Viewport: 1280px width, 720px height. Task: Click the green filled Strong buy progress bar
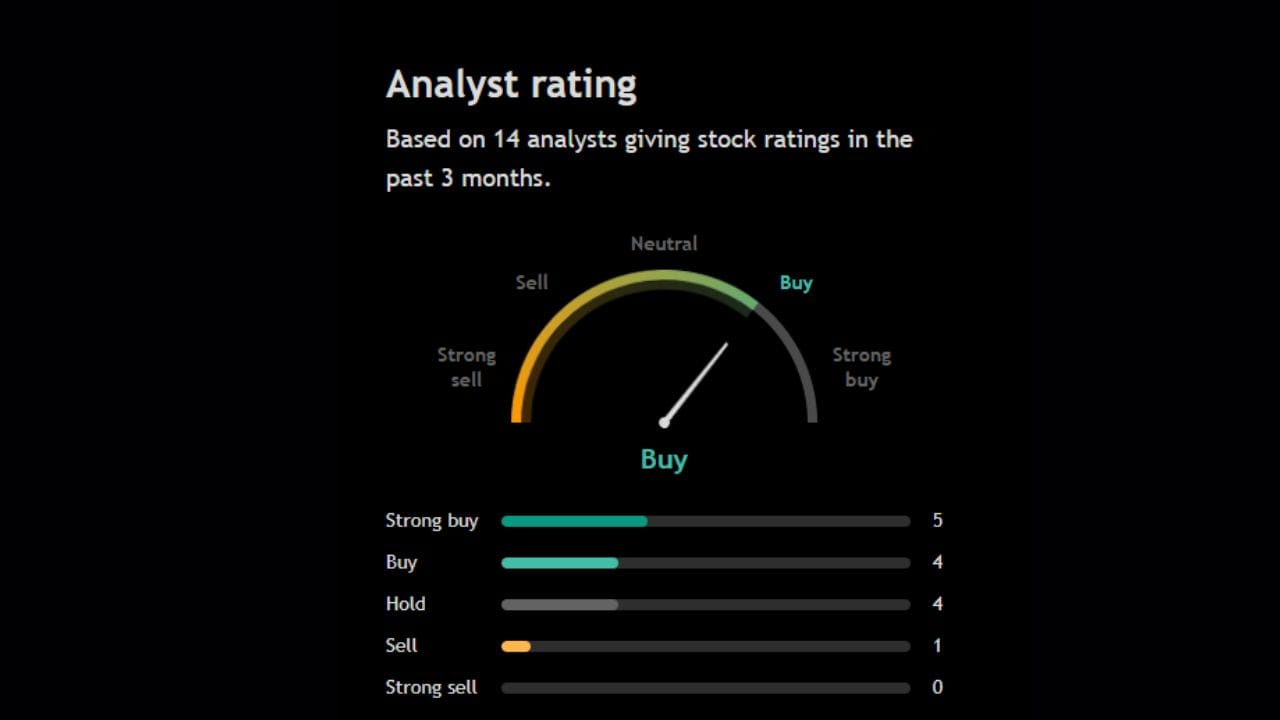click(574, 521)
